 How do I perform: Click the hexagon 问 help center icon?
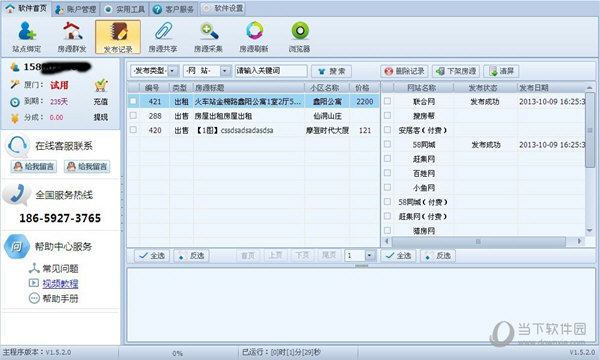click(x=16, y=247)
